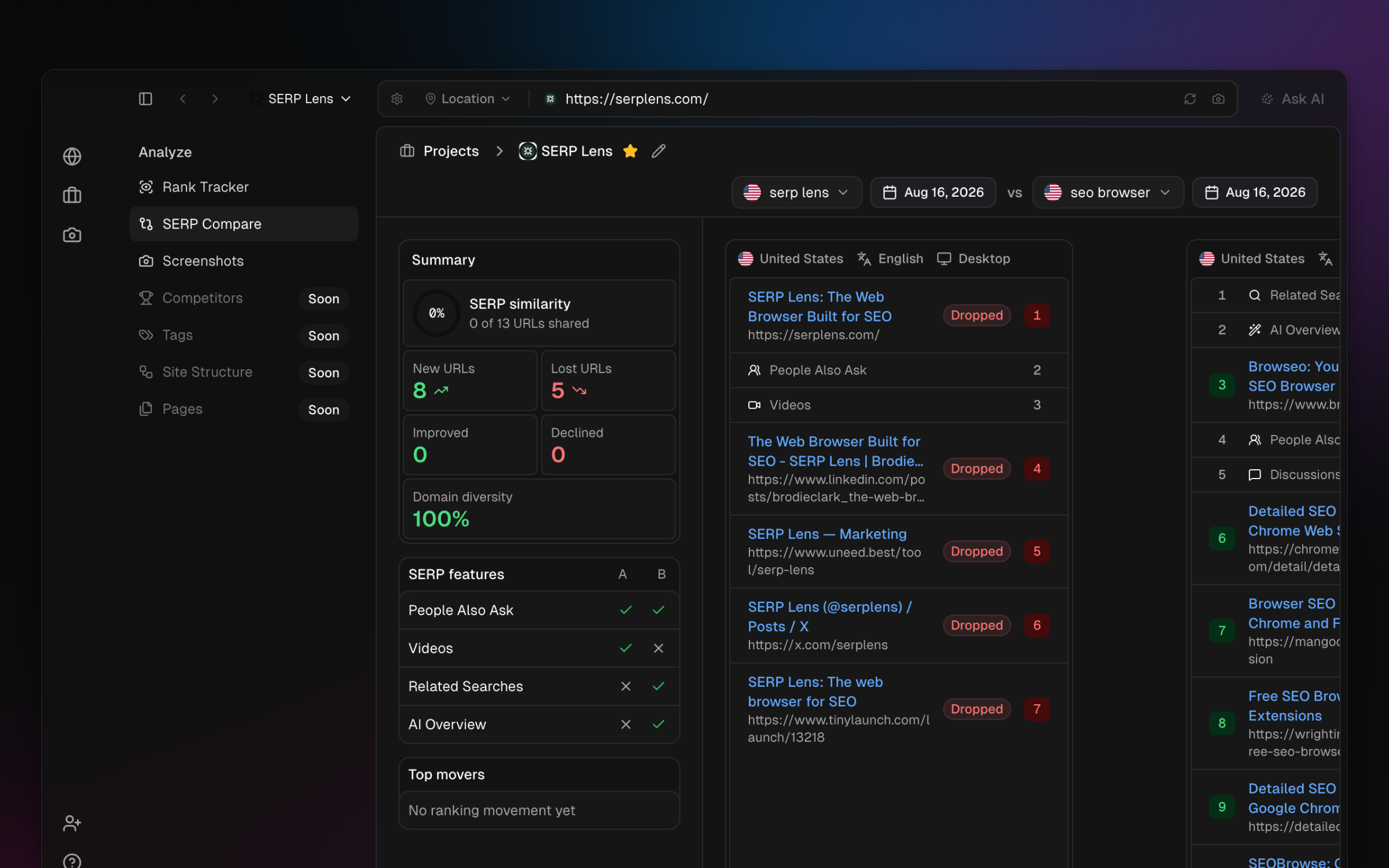Toggle the sidebar panel icon

[x=146, y=99]
